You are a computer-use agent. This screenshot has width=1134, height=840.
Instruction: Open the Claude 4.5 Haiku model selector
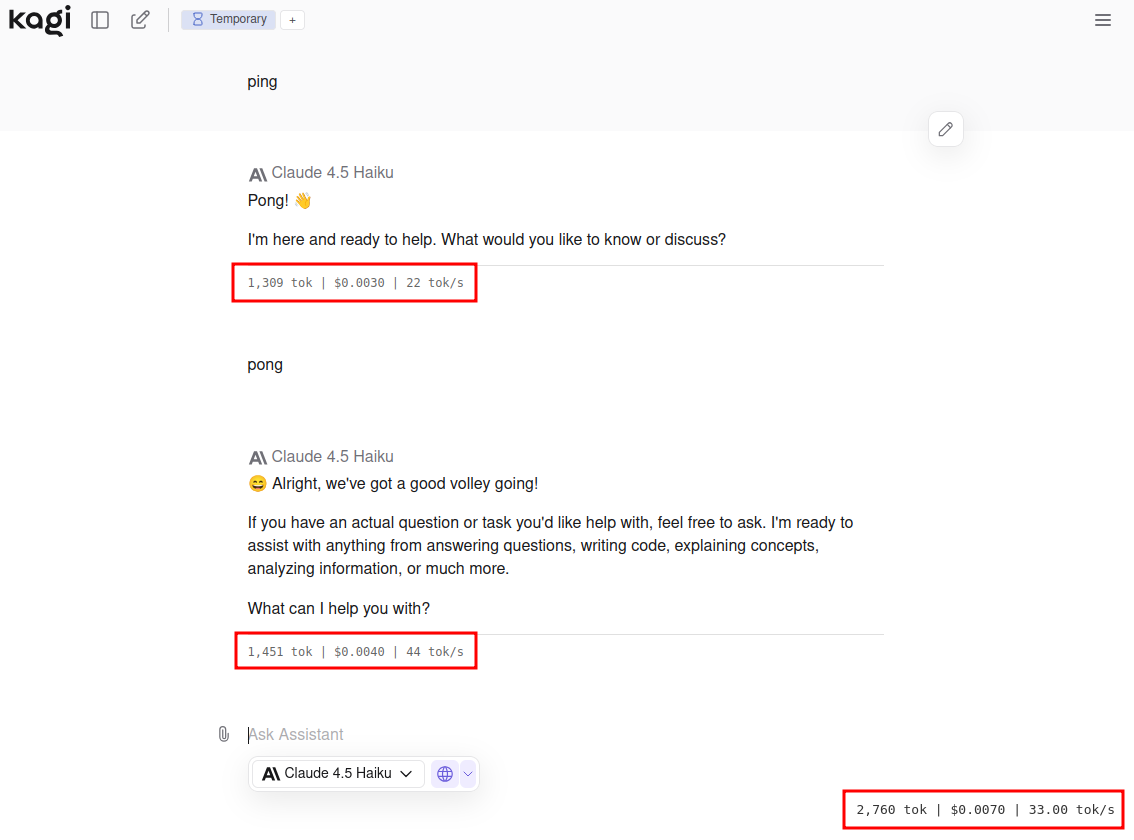coord(338,774)
